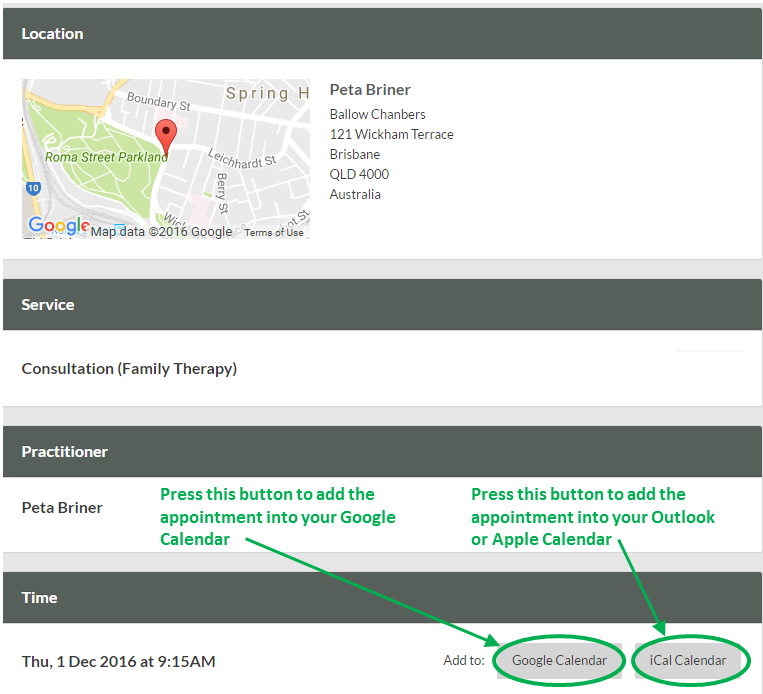Select the Consultation (Family Therapy) service text

coord(129,369)
